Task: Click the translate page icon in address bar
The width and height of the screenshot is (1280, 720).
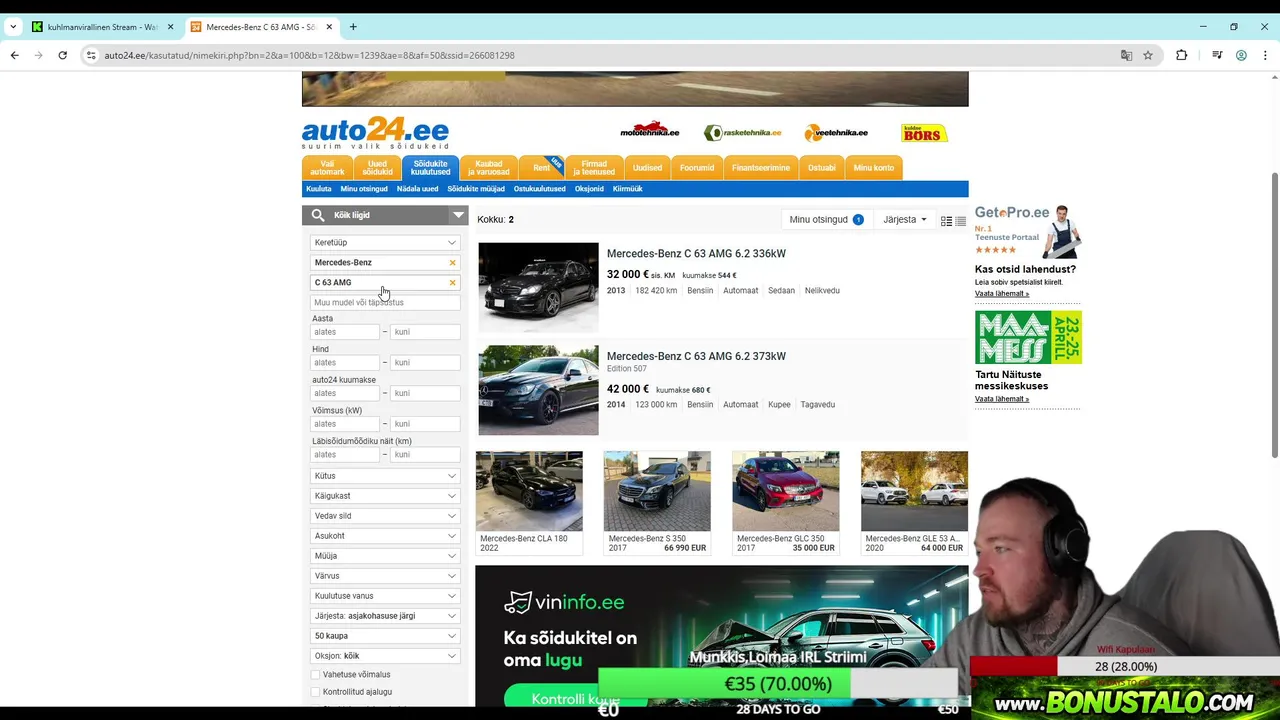Action: 1126,55
